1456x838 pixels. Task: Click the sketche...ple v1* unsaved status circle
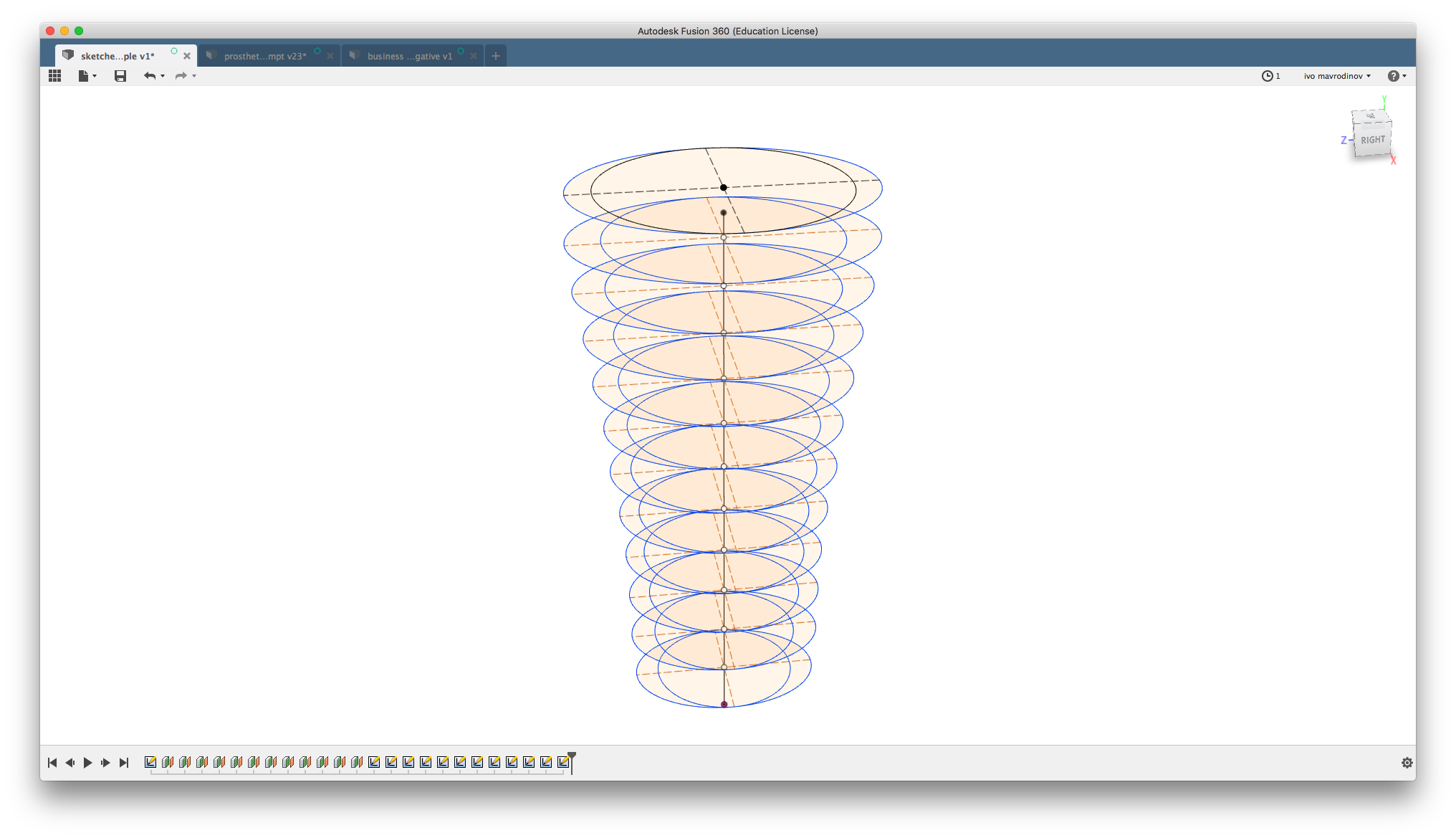pyautogui.click(x=174, y=51)
